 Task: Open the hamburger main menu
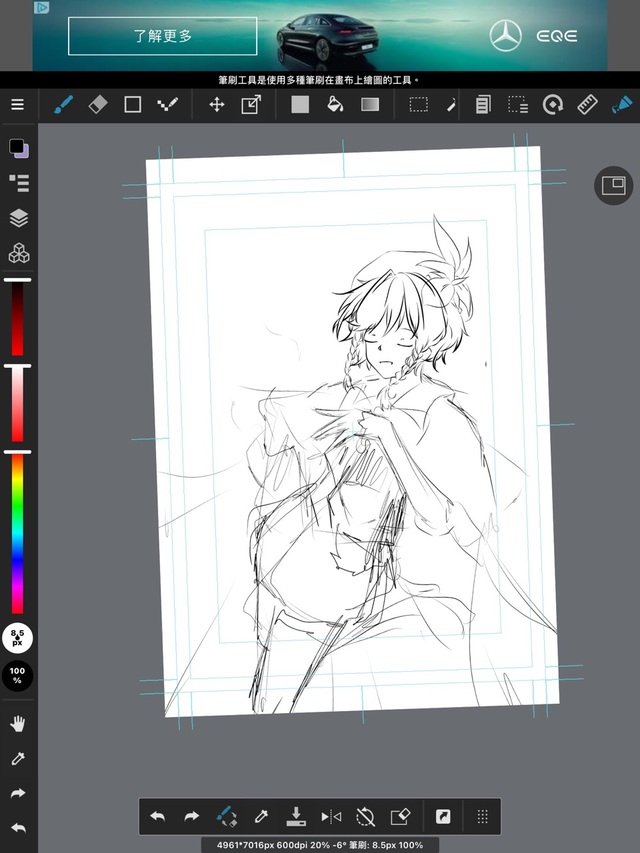tap(17, 104)
